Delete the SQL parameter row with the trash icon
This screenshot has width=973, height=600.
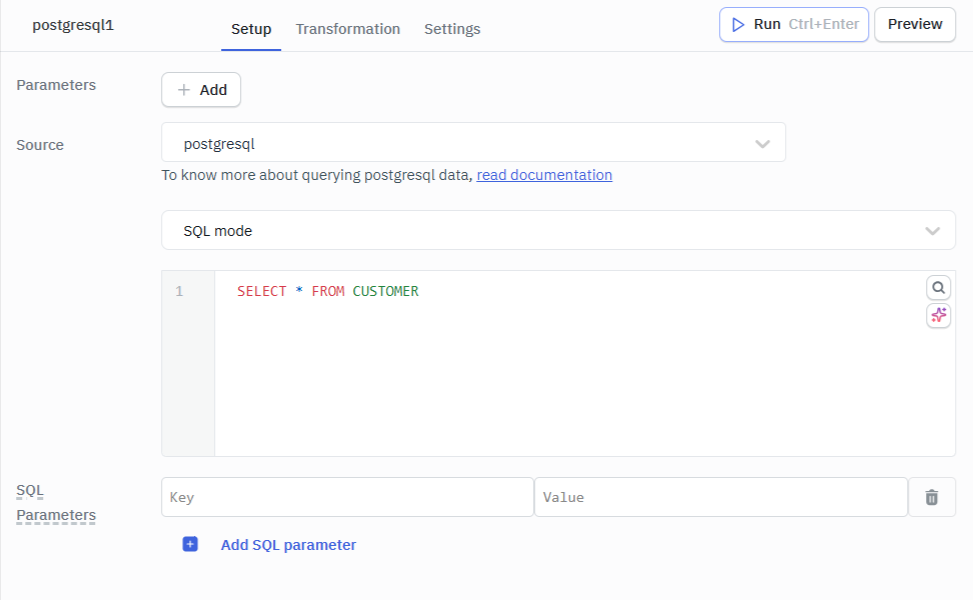(x=932, y=497)
